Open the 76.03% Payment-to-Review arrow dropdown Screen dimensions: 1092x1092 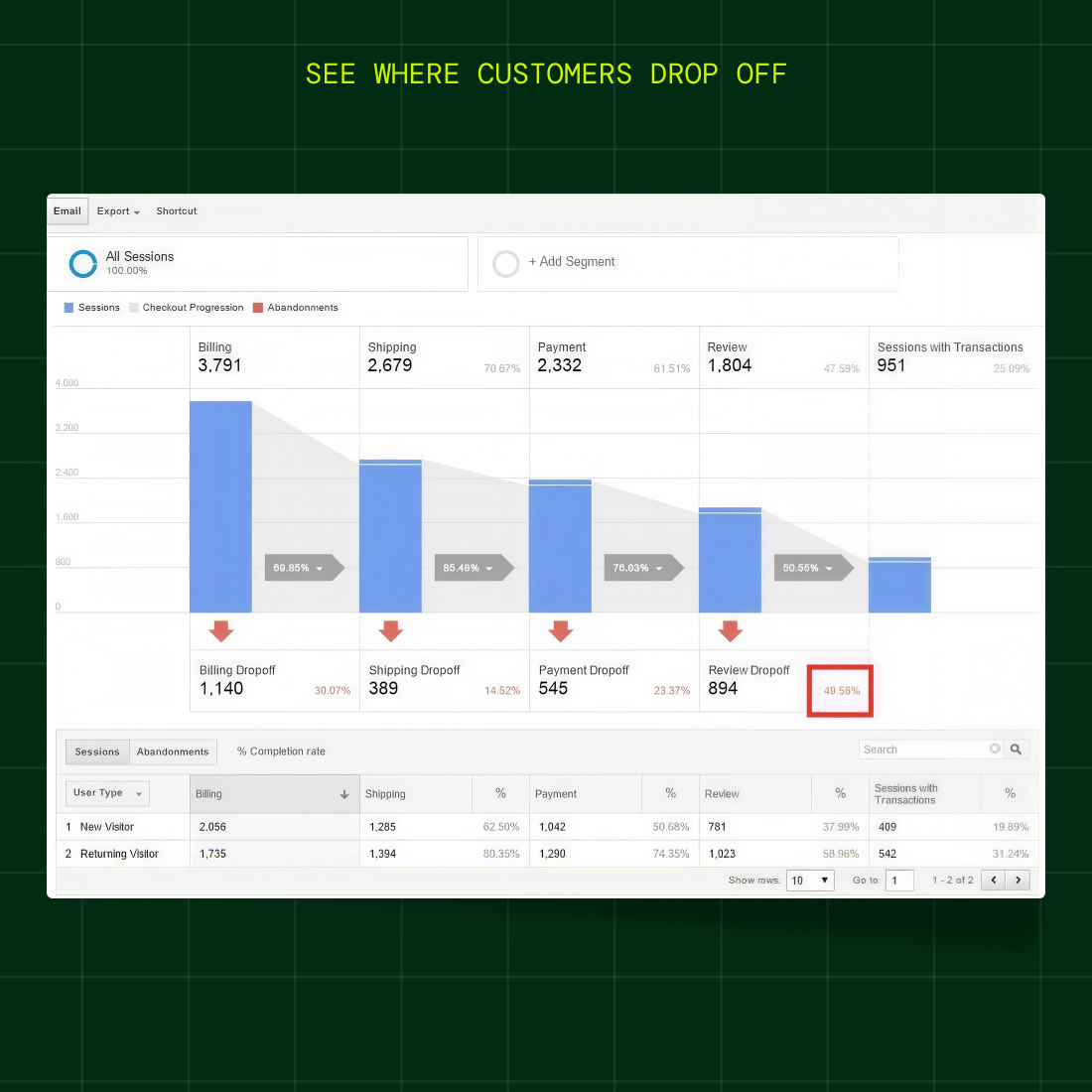click(x=643, y=568)
